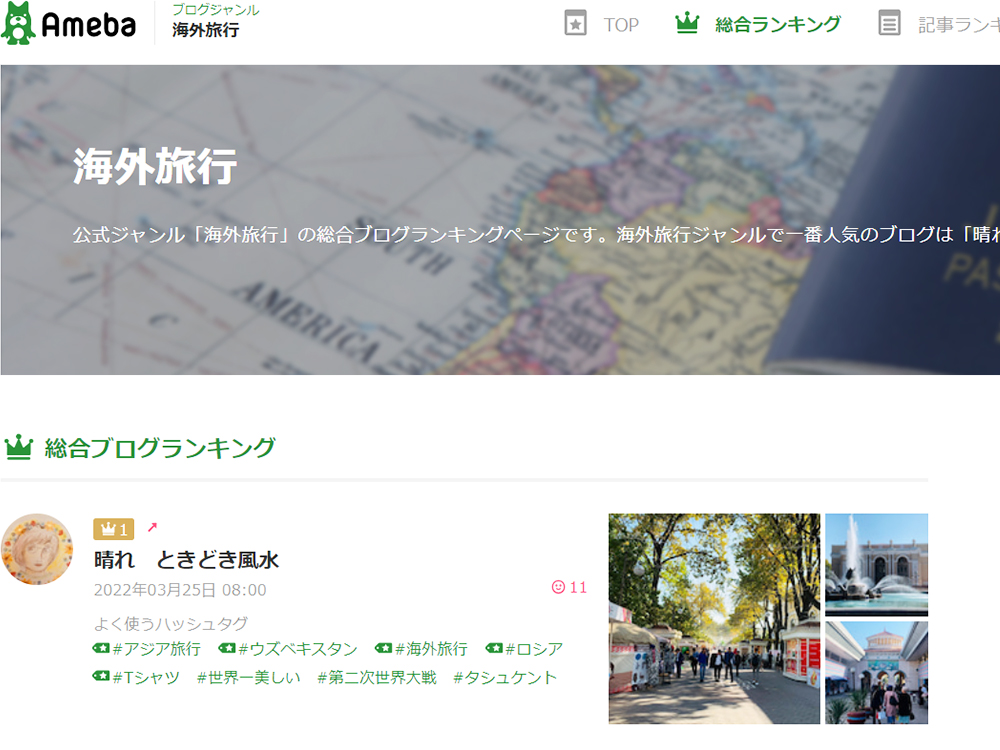Click the pink smiley reaction icon
The height and width of the screenshot is (750, 1000).
click(558, 587)
